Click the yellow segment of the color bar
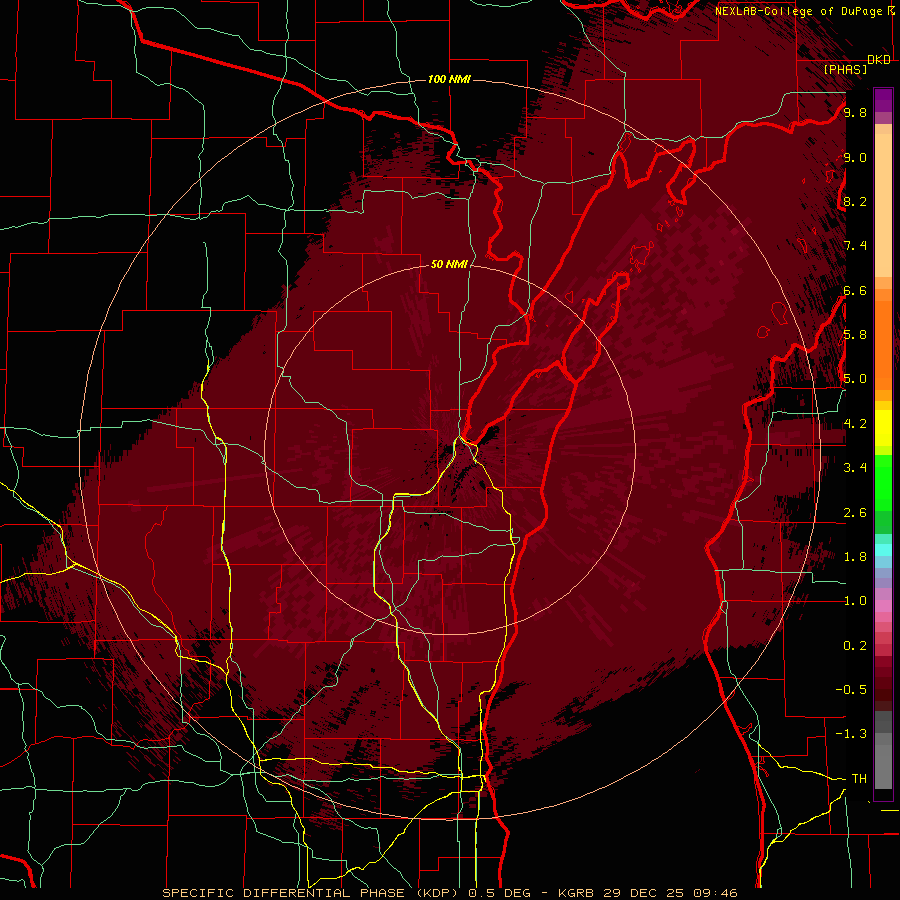The width and height of the screenshot is (900, 900). [x=883, y=428]
